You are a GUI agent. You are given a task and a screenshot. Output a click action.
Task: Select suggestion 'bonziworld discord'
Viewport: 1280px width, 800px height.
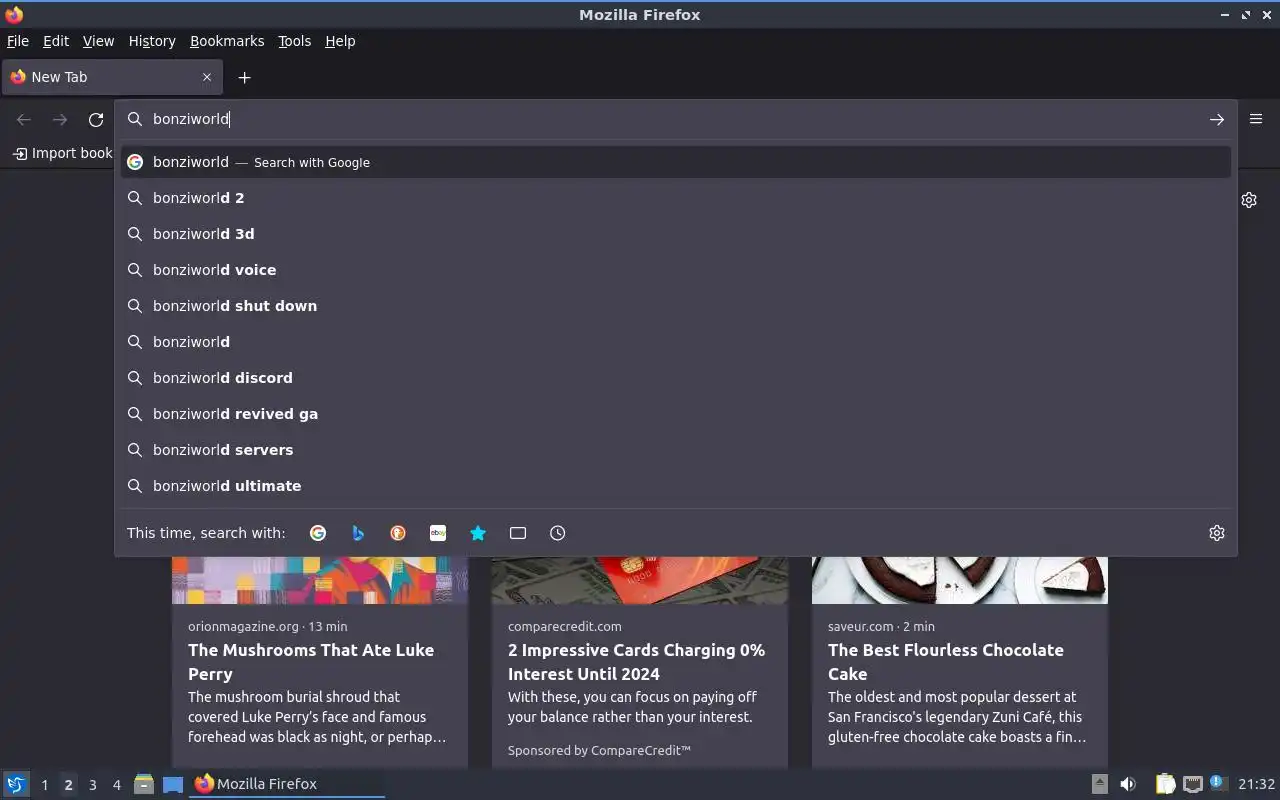pos(676,378)
